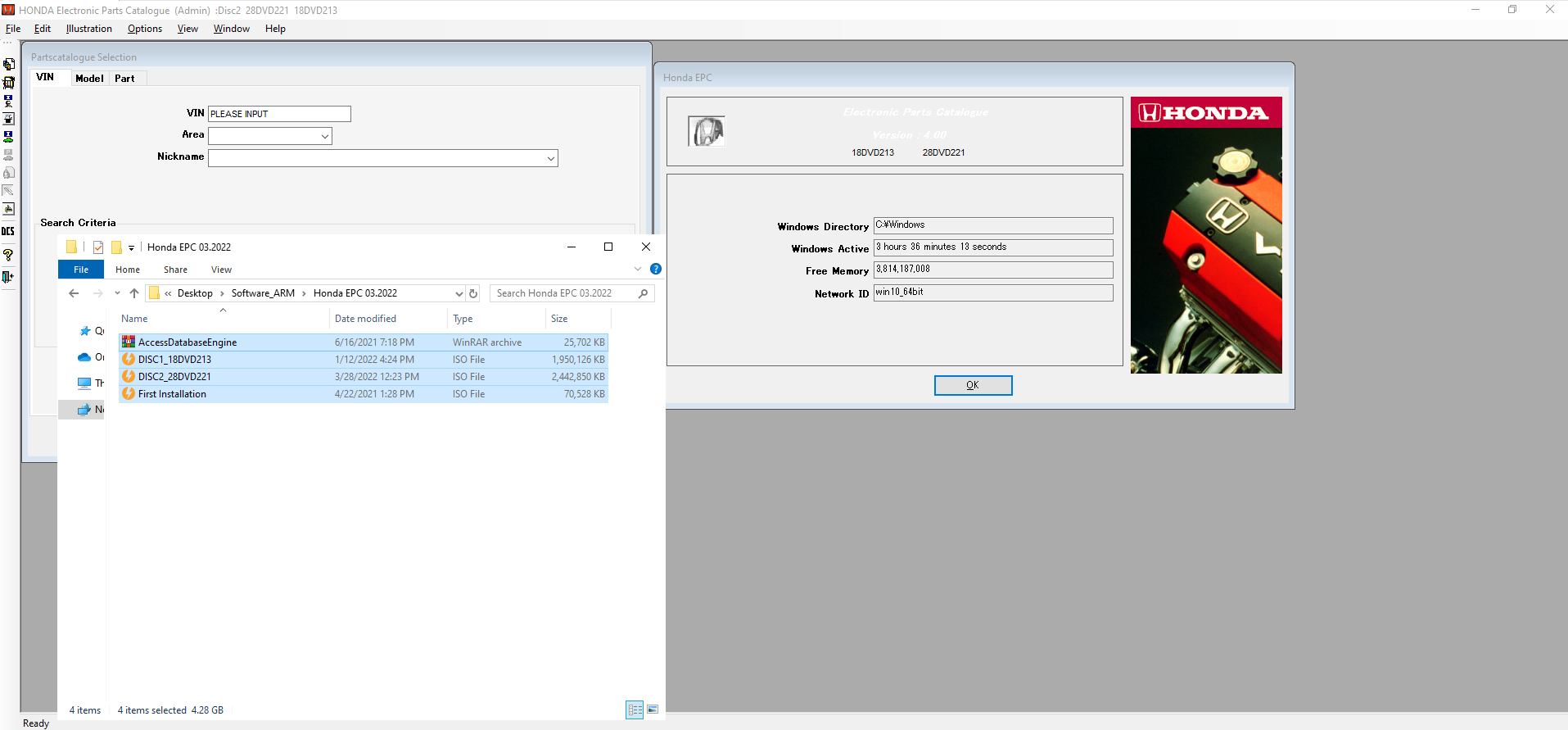Open the Edit menu
The width and height of the screenshot is (1568, 730).
[x=43, y=29]
